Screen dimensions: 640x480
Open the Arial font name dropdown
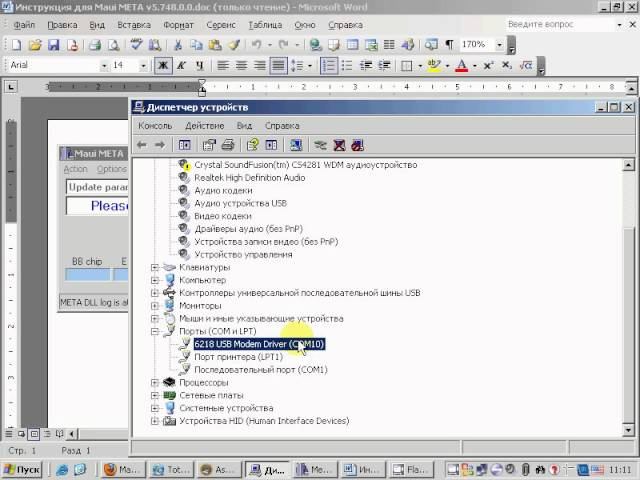pos(104,66)
